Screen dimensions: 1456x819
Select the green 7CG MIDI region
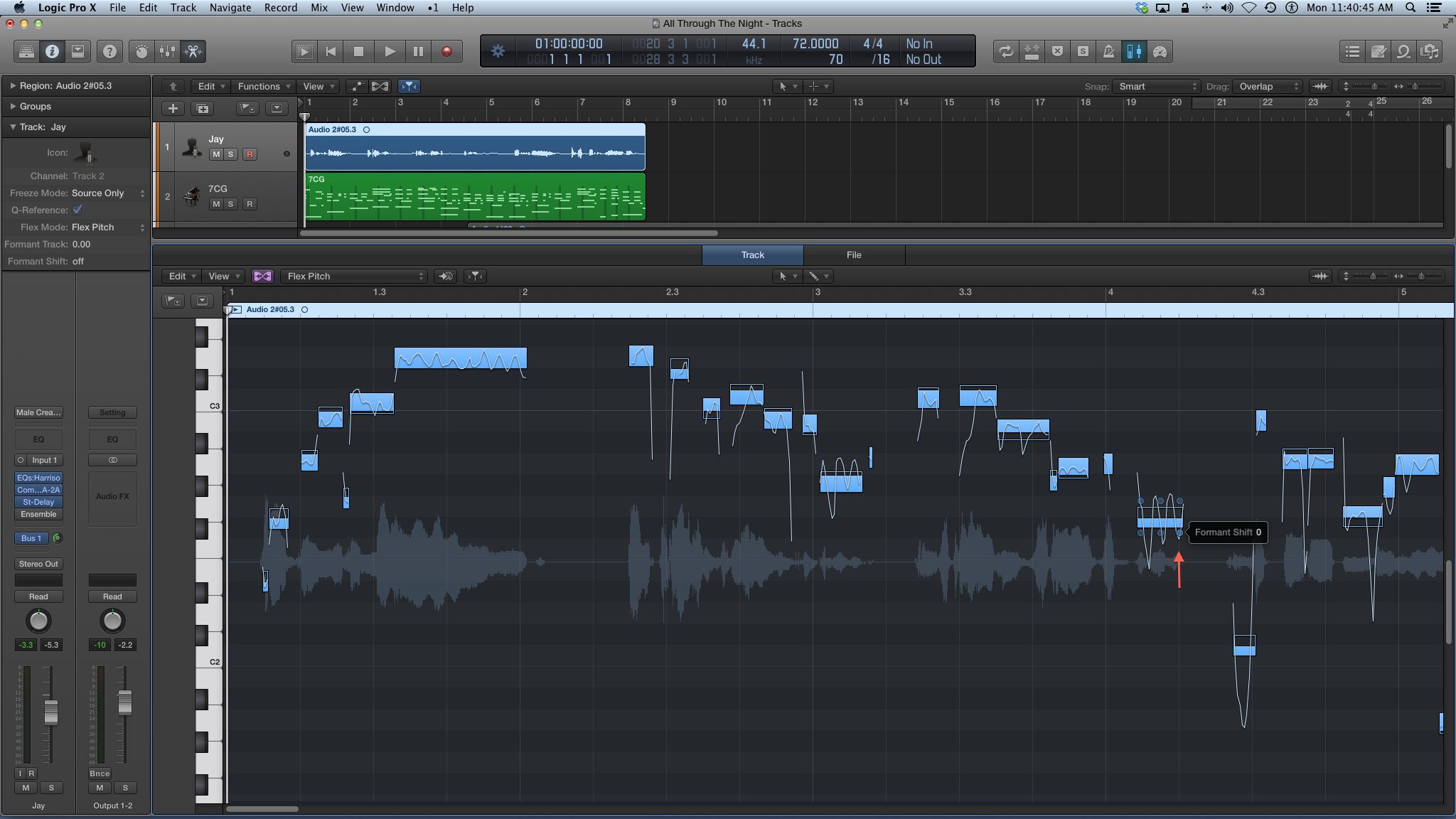pyautogui.click(x=475, y=196)
